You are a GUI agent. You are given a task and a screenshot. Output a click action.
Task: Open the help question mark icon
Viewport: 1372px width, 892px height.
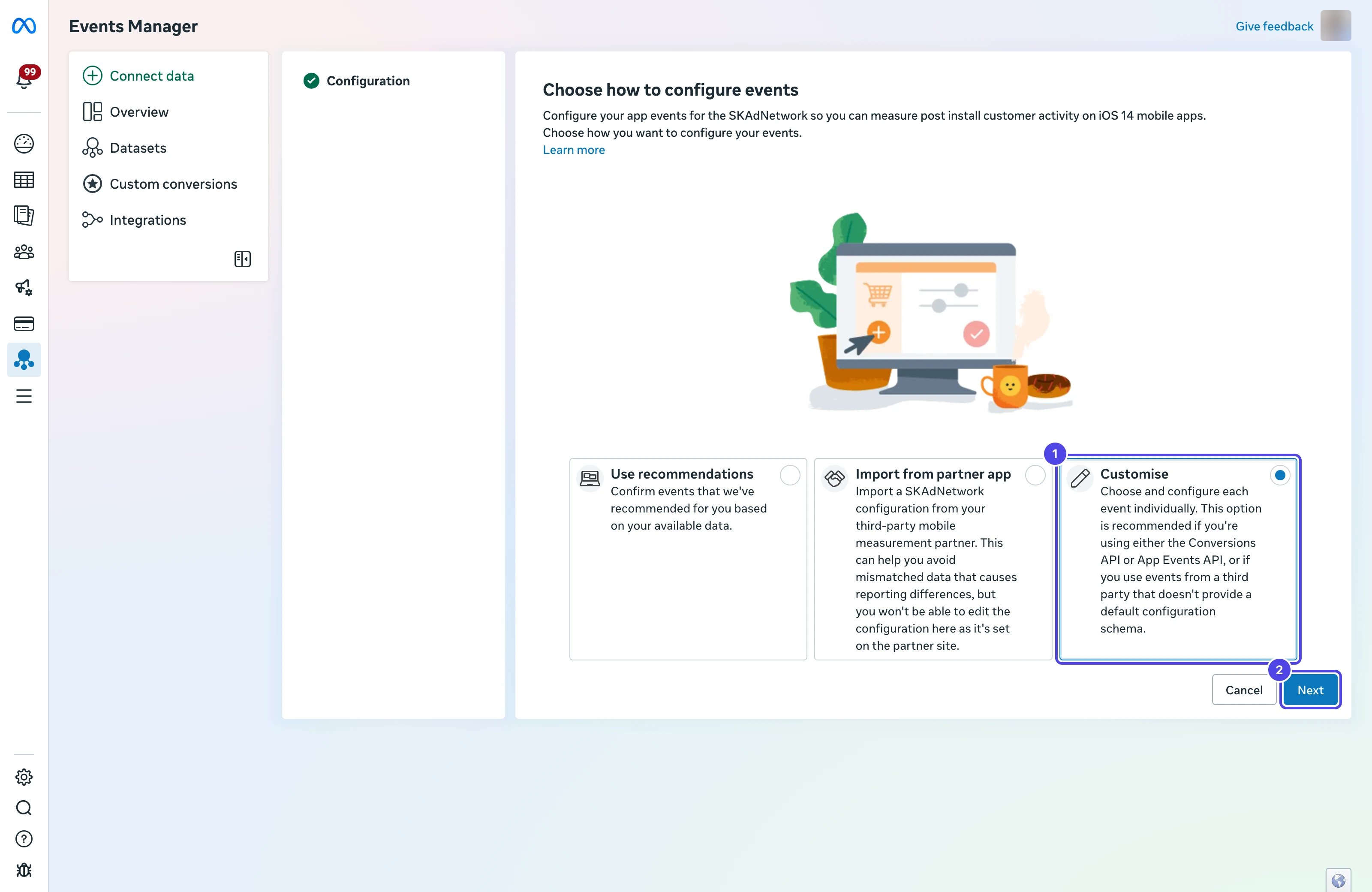click(24, 839)
